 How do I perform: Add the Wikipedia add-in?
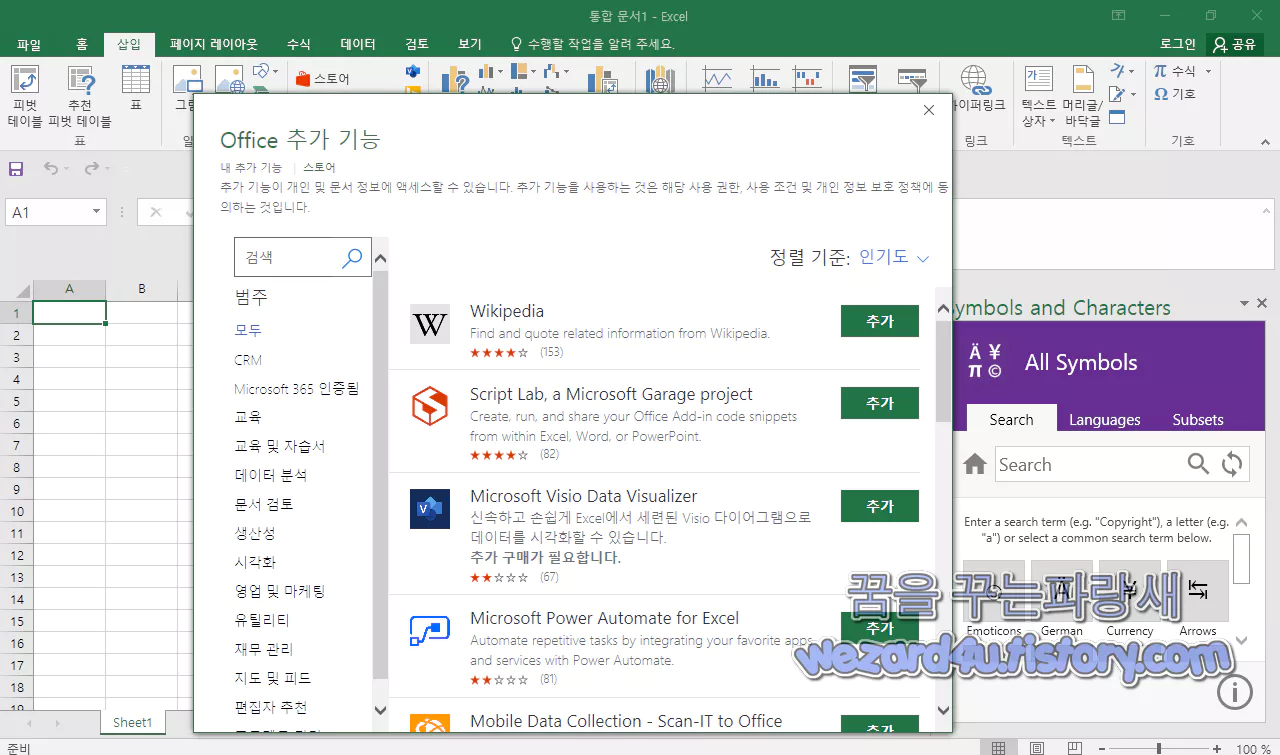point(880,321)
